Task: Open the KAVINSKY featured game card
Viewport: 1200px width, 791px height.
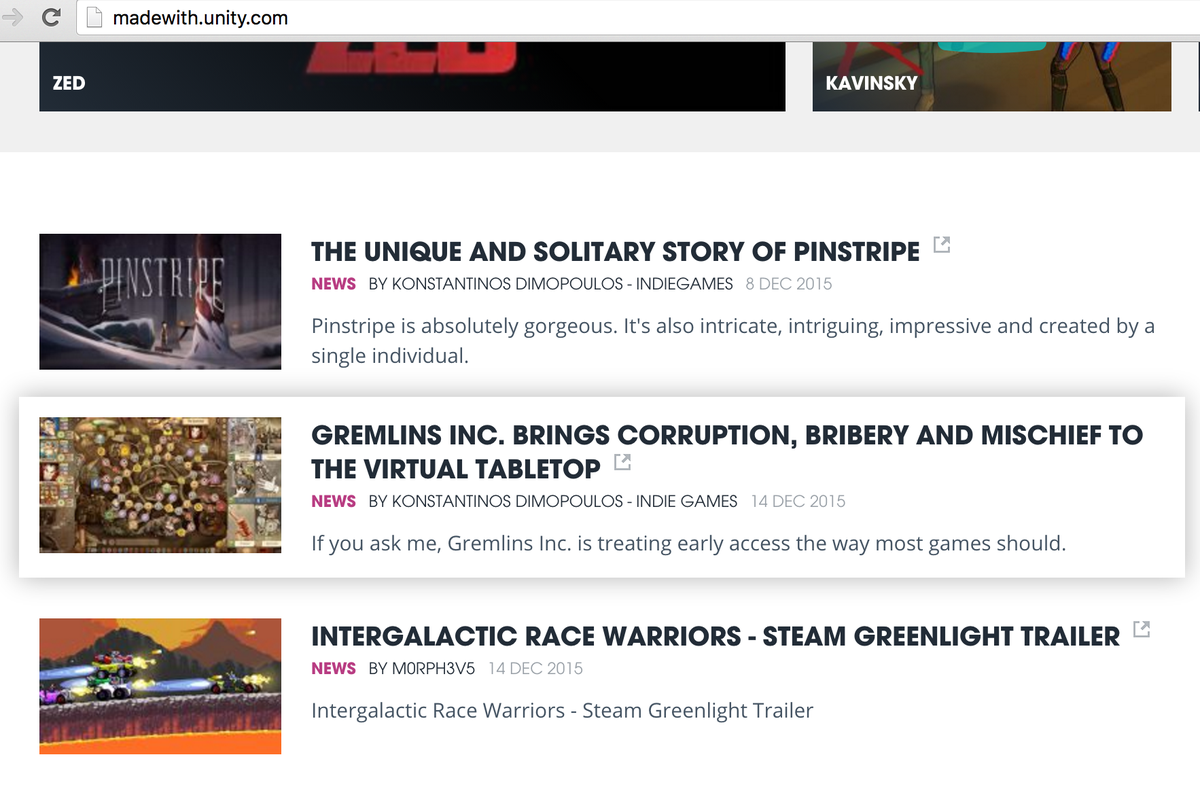Action: pyautogui.click(x=991, y=76)
